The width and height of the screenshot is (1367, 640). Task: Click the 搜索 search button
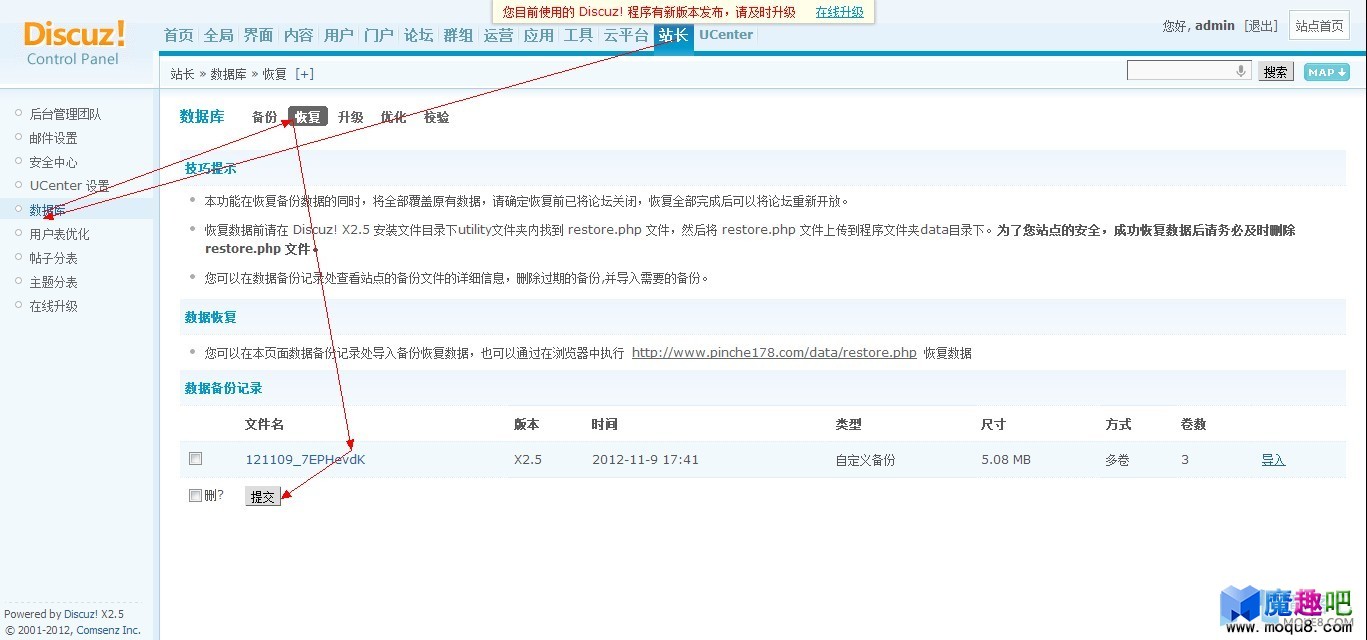pyautogui.click(x=1275, y=72)
